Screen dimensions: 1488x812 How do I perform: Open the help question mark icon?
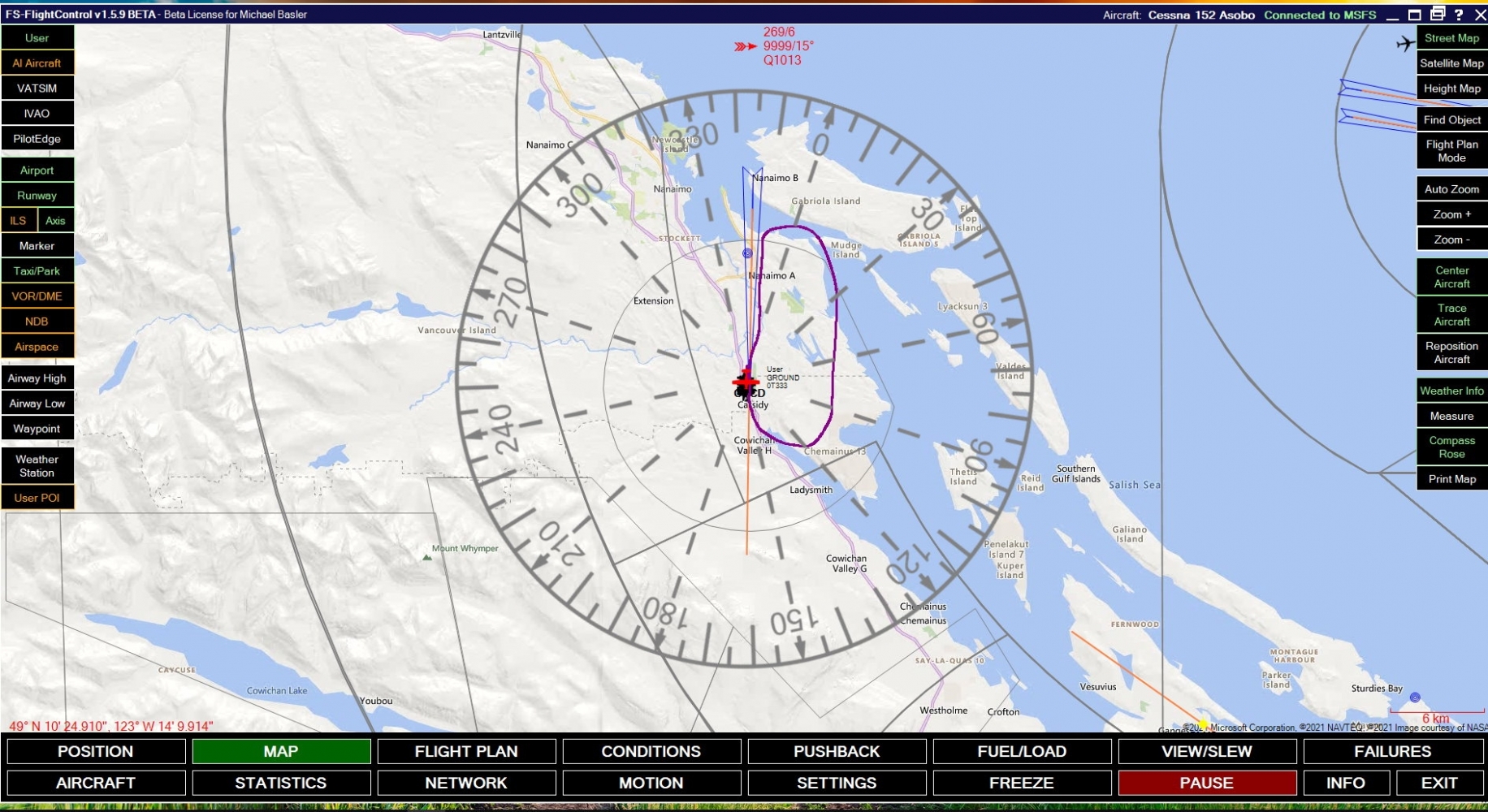click(x=1459, y=15)
